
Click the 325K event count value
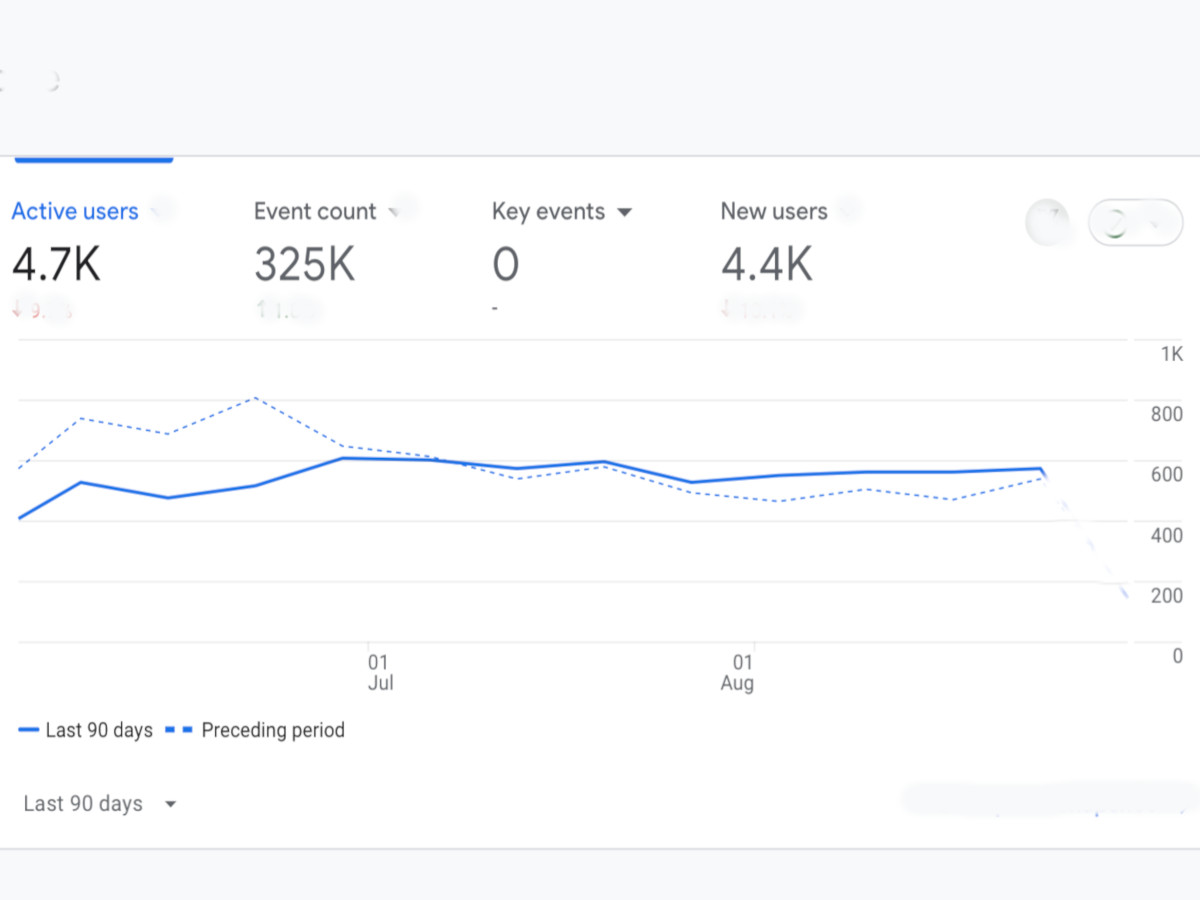click(304, 265)
